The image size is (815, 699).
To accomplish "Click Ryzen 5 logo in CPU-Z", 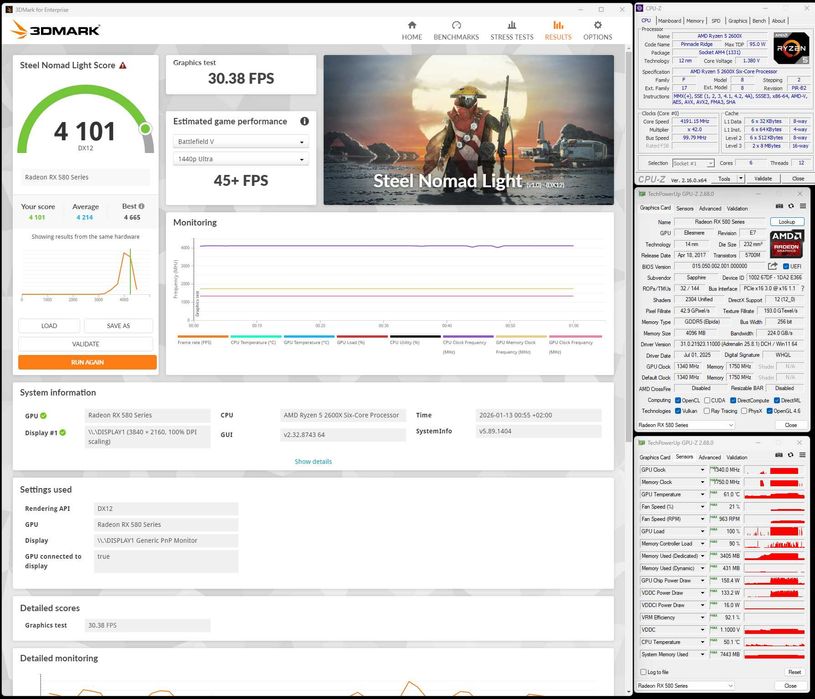I will pyautogui.click(x=791, y=48).
